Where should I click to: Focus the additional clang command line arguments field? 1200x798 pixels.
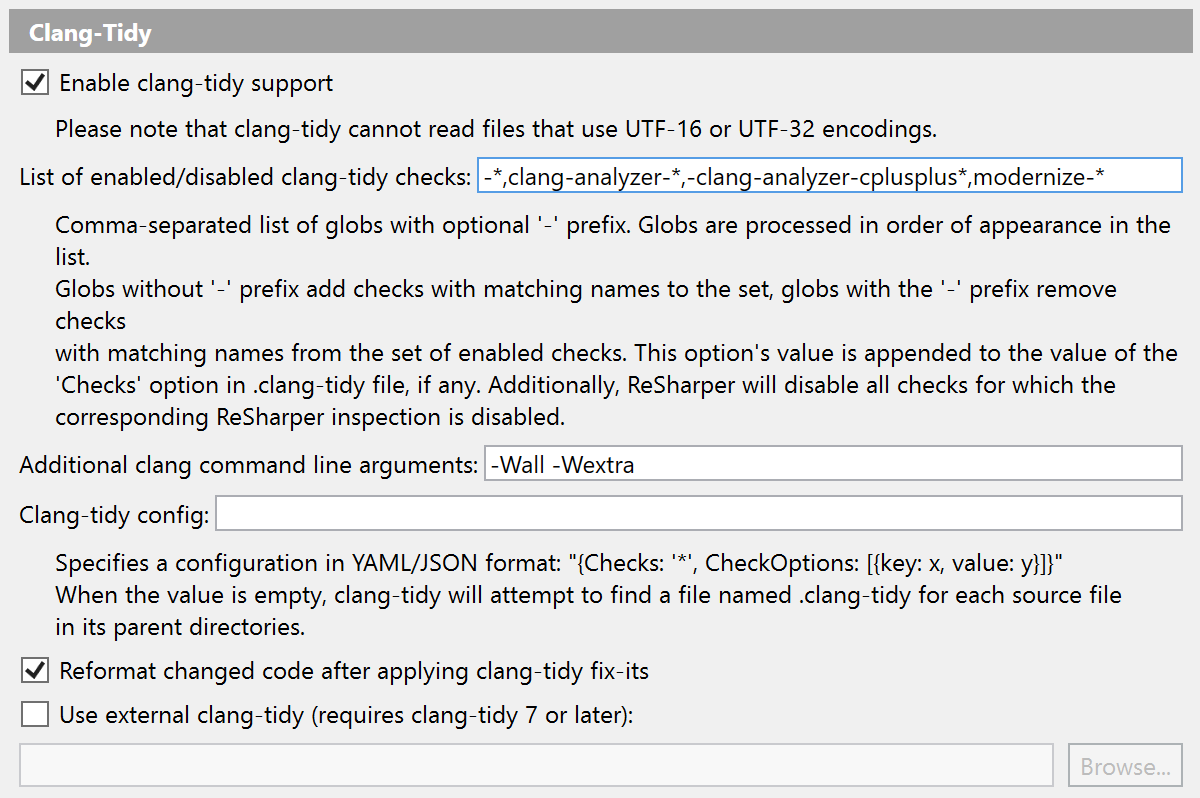pos(832,464)
